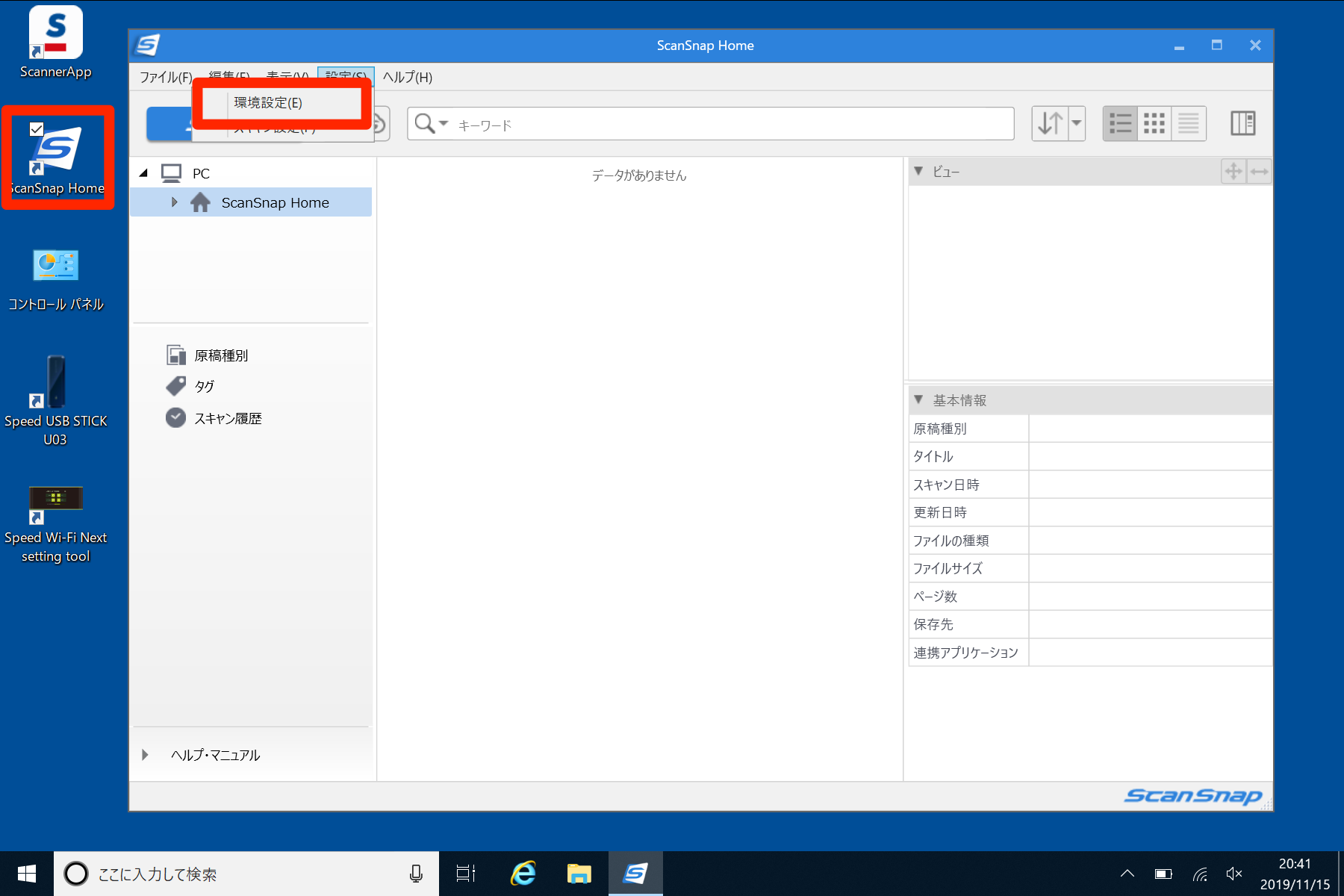Screen dimensions: 1344x896
Task: Switch to list view mode
Action: pos(1120,124)
